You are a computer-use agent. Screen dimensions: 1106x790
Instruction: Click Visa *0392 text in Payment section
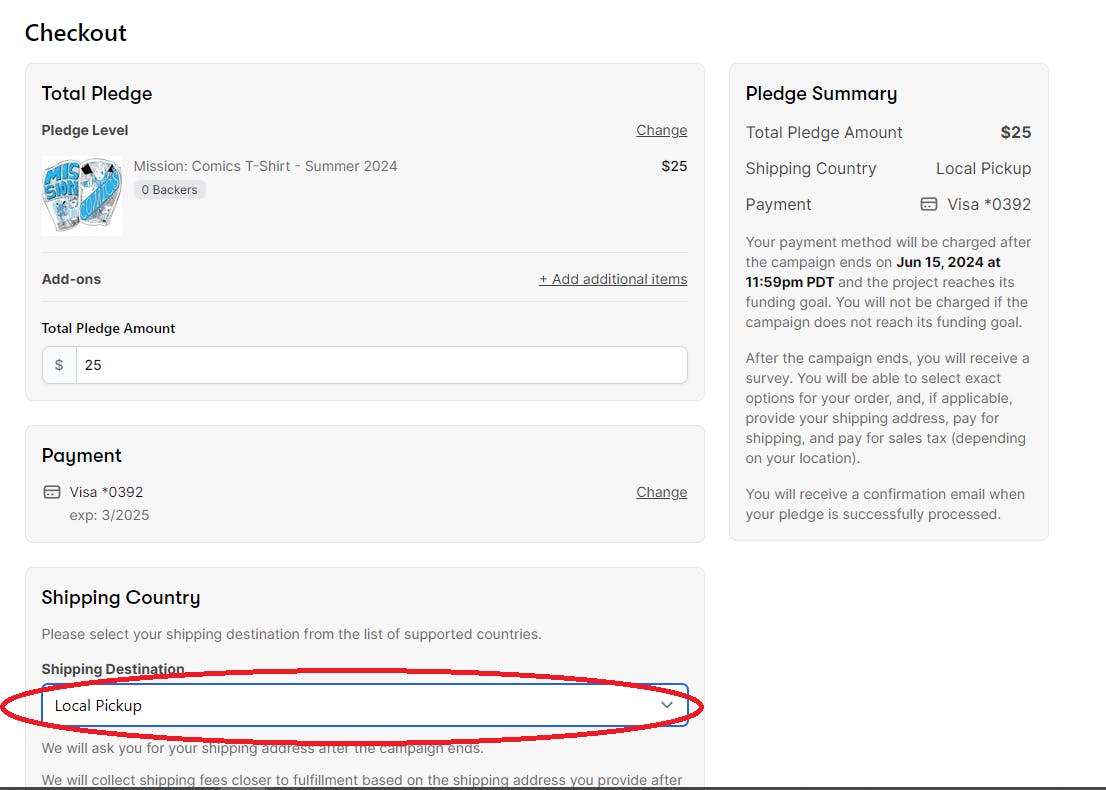[x=106, y=492]
